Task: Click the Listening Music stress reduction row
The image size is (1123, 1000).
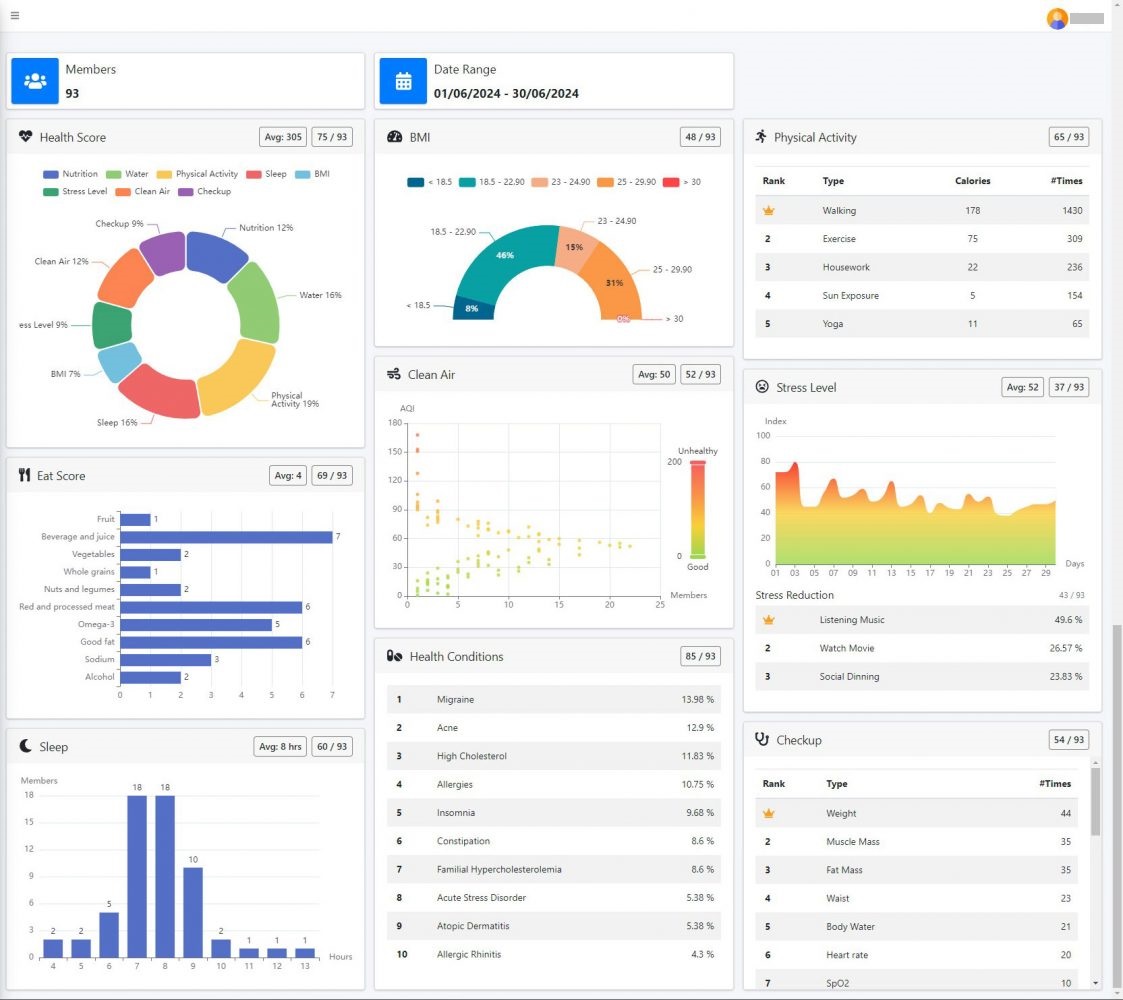Action: tap(921, 620)
